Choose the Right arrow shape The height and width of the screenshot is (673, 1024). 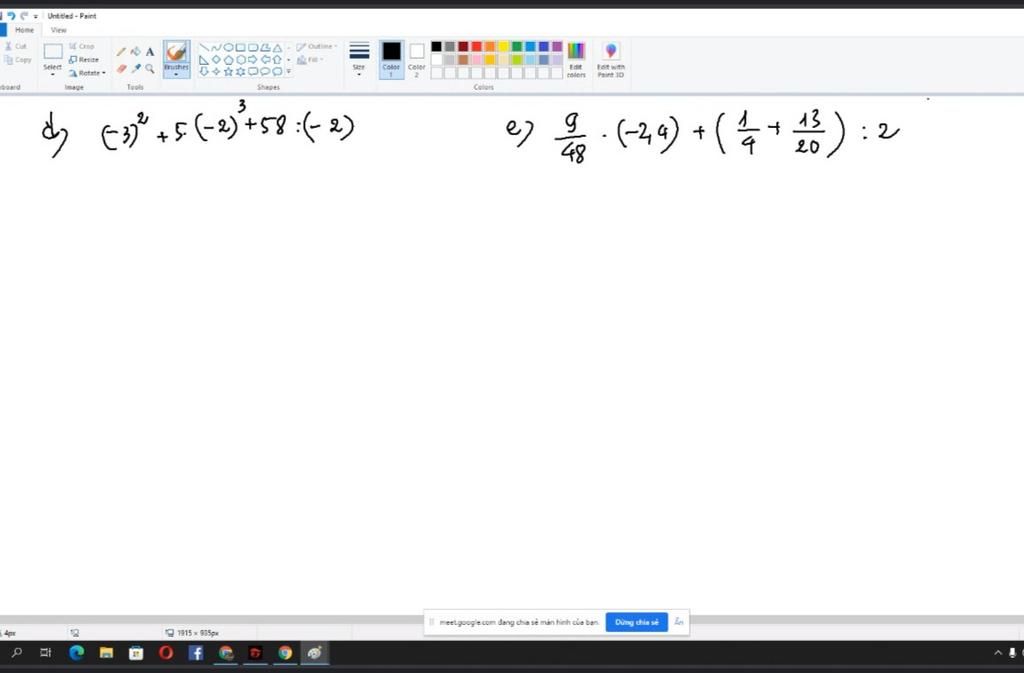click(253, 59)
